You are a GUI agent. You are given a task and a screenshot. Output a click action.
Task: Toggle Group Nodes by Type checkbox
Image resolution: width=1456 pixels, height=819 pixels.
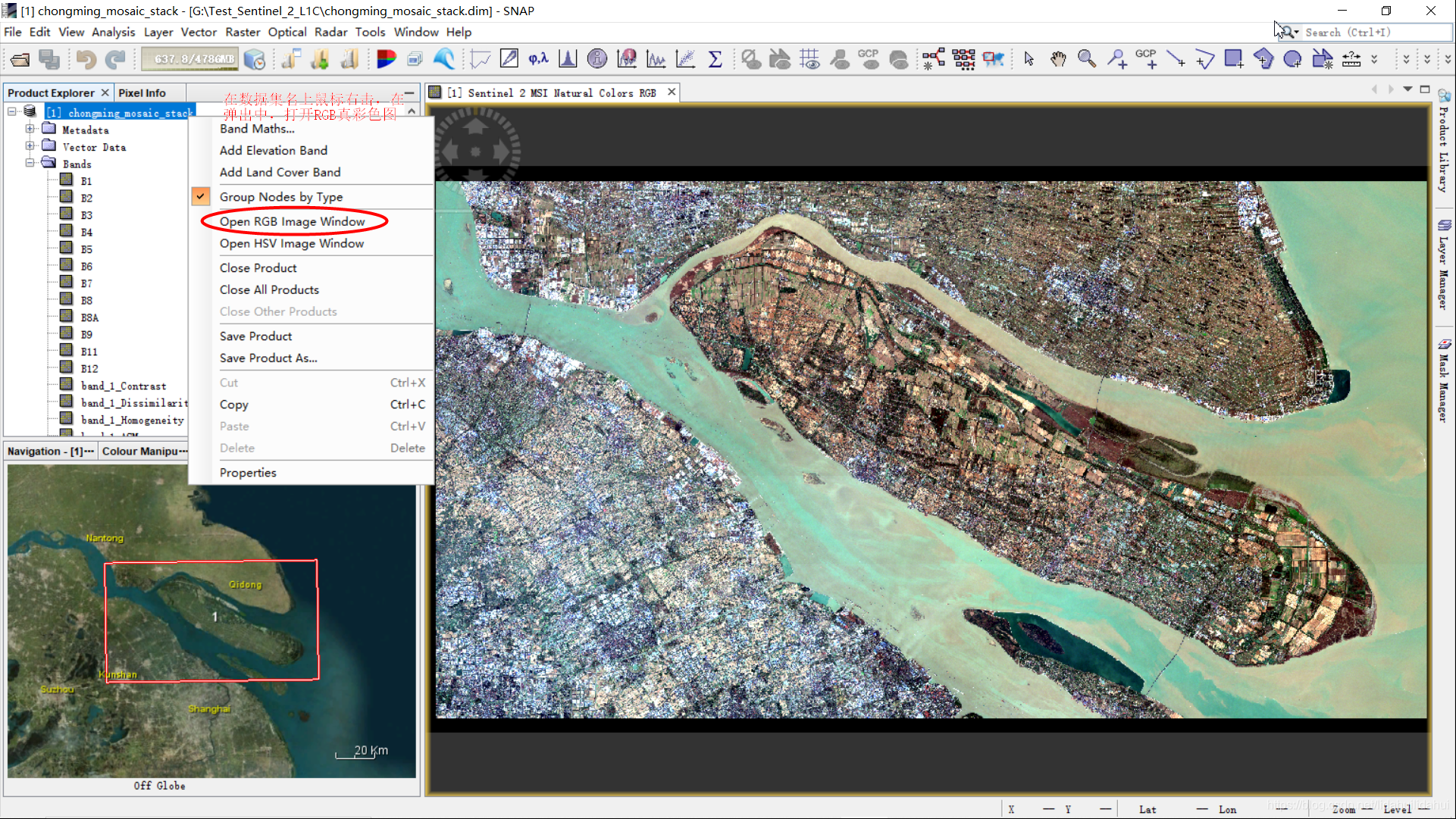point(201,196)
